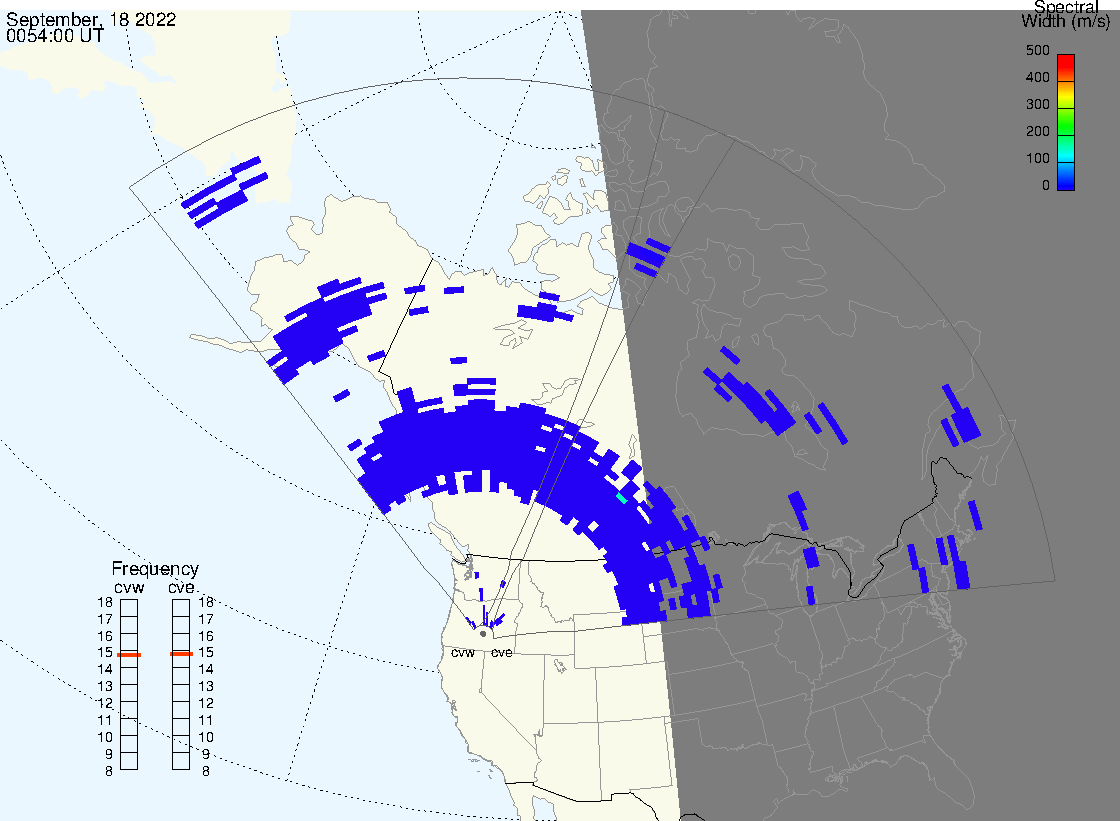Click the '200' value on color scale
This screenshot has width=1120, height=821.
point(1037,131)
